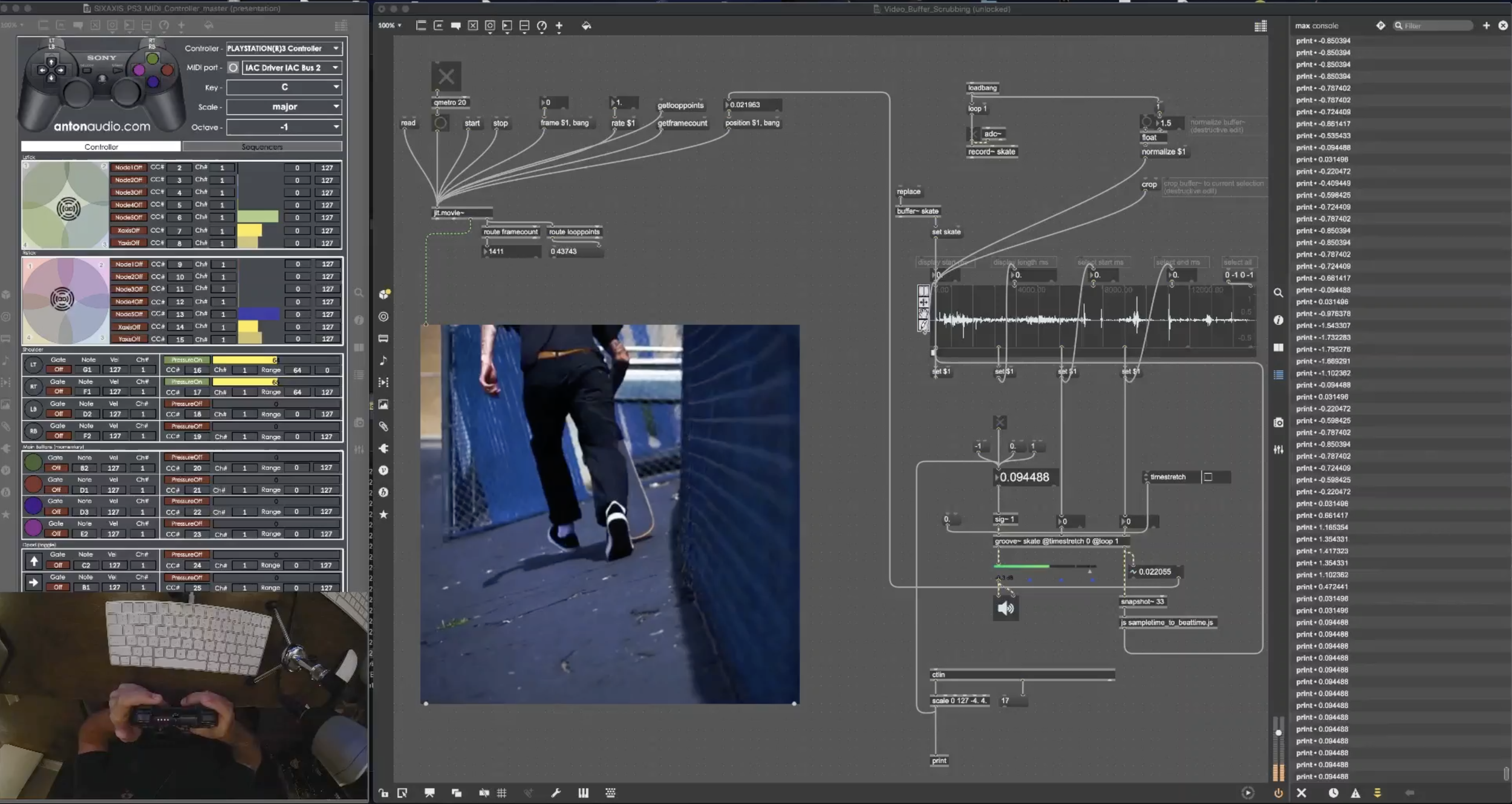Viewport: 1512px width, 804px height.
Task: Toggle XaxisOff button for CC# 7
Action: pyautogui.click(x=128, y=230)
